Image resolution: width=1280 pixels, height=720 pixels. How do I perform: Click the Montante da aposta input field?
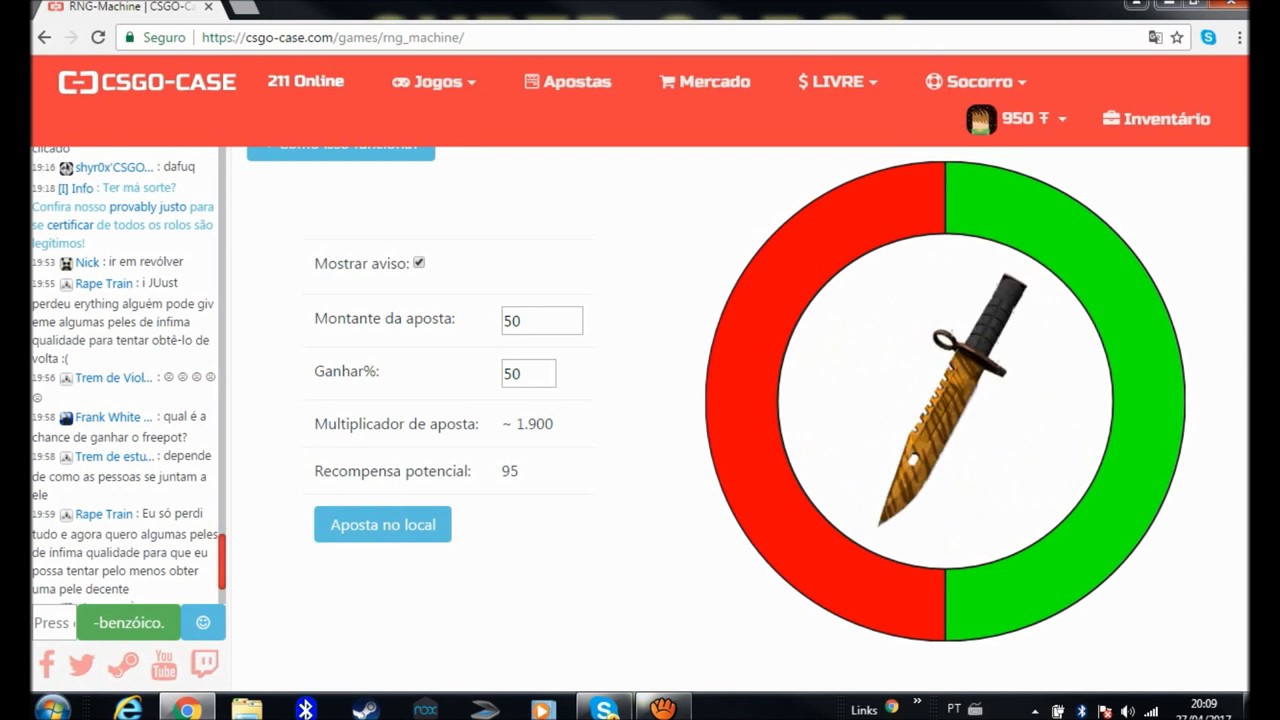coord(542,321)
